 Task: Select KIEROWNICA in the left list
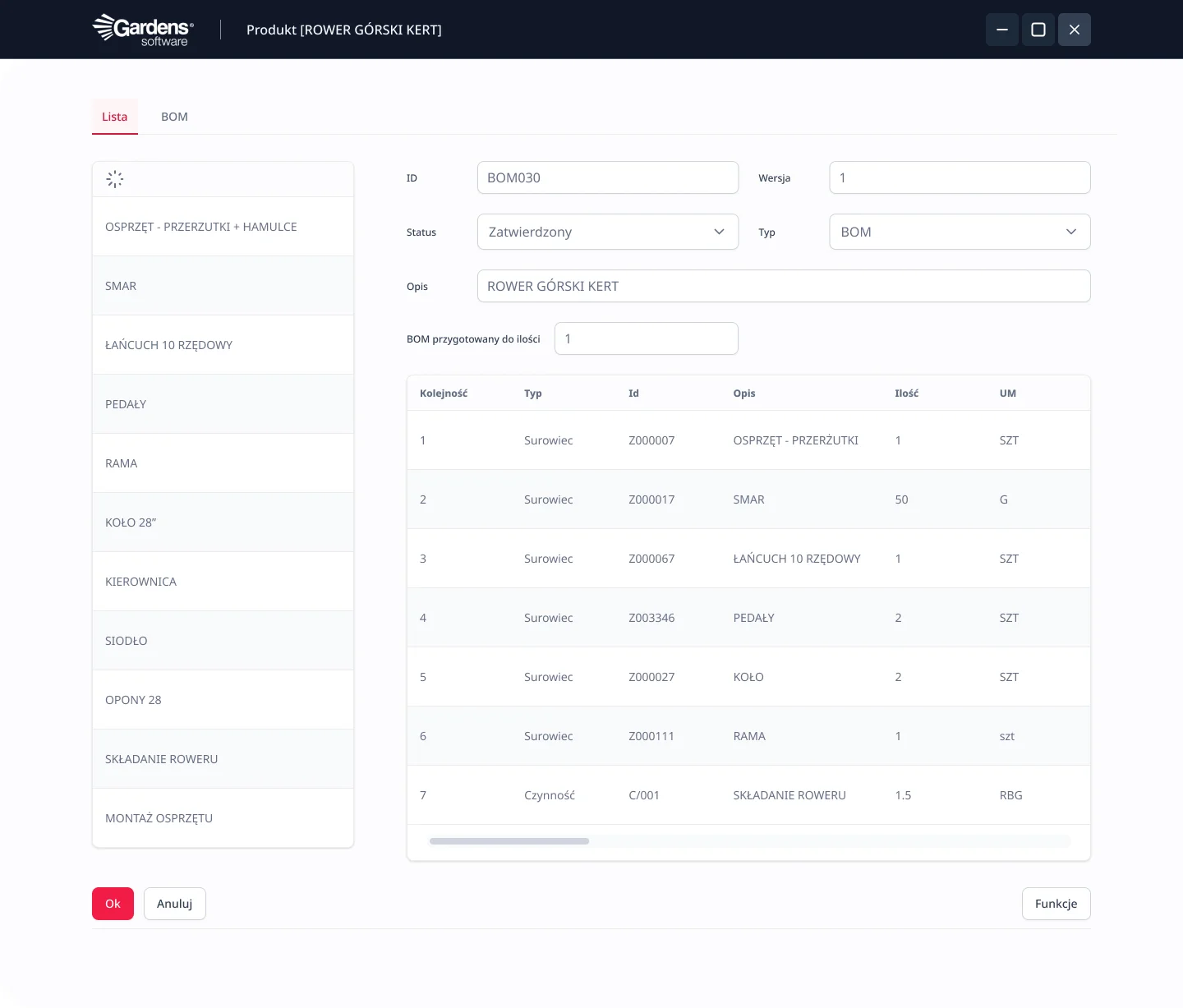(140, 582)
